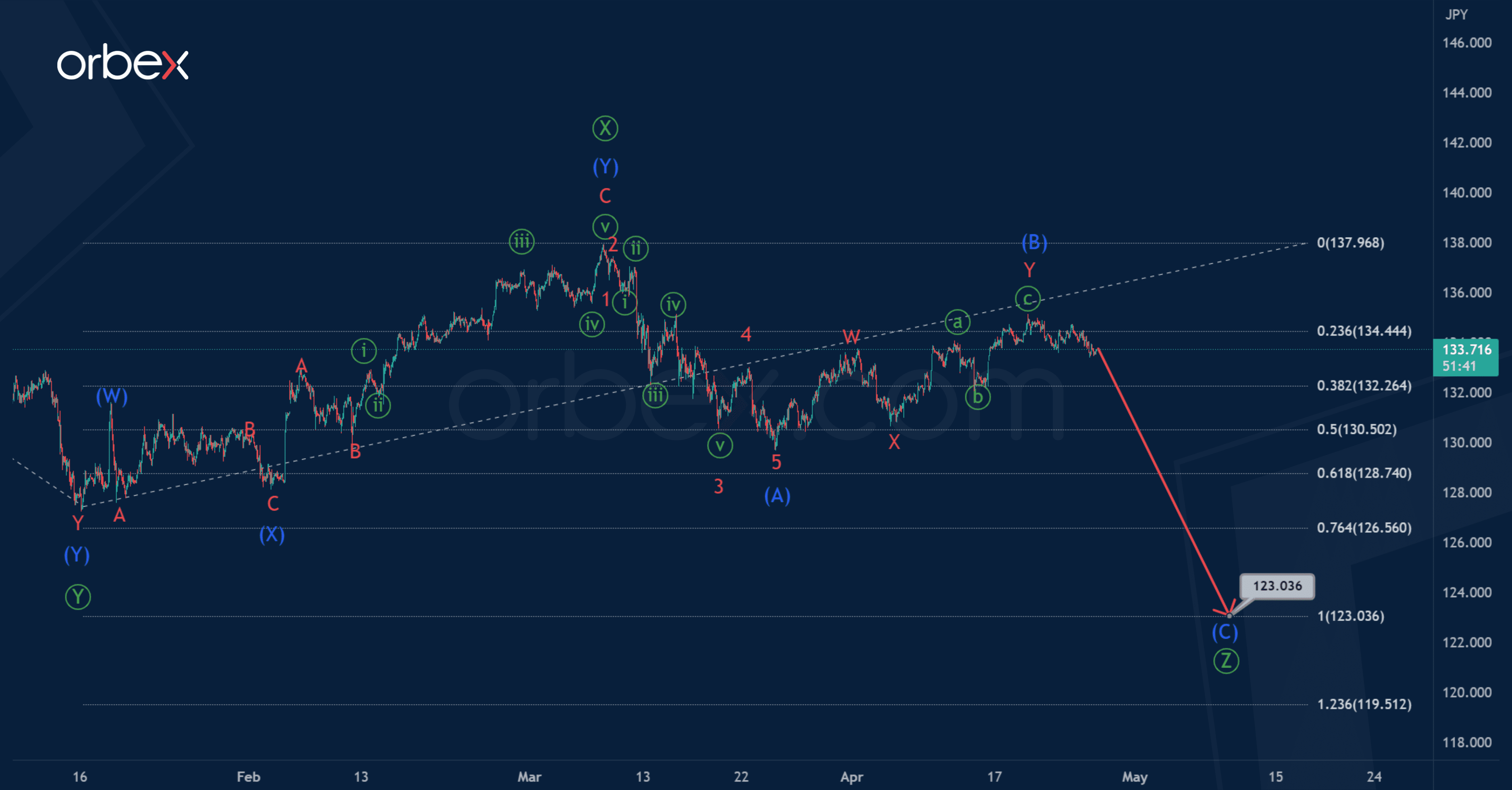
Task: Select the blue (A) wave label
Action: 777,496
